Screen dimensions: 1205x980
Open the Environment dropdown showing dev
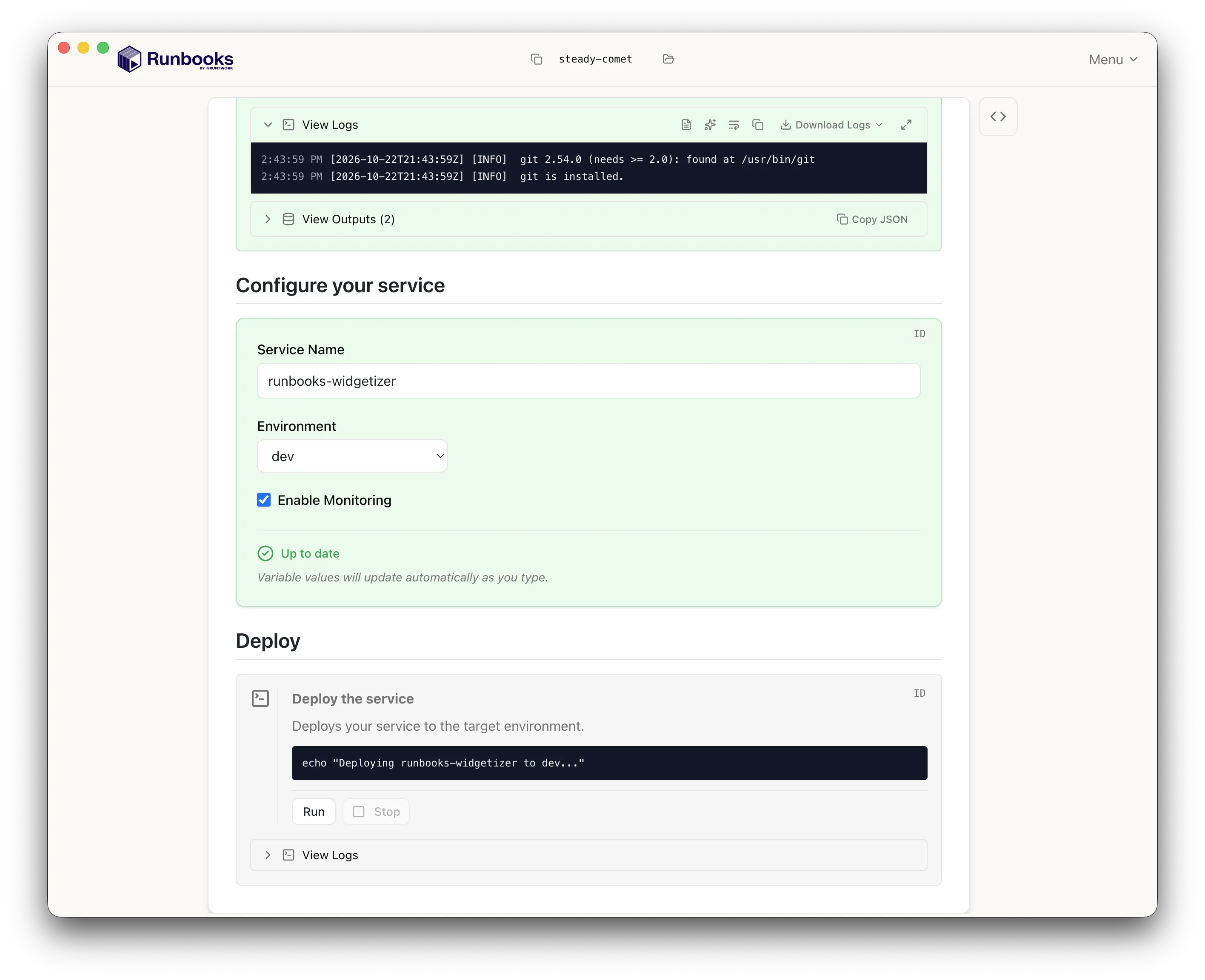click(352, 456)
